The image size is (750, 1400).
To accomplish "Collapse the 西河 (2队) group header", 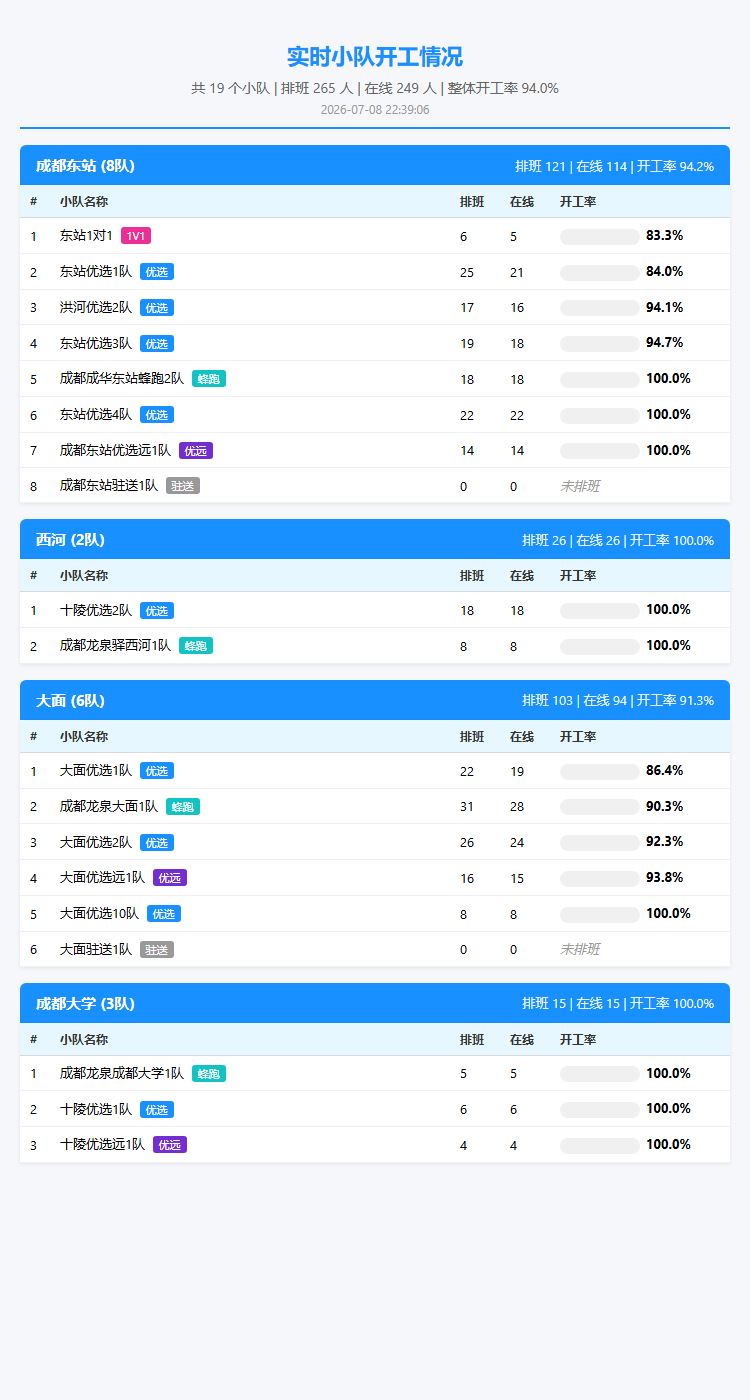I will 375,540.
